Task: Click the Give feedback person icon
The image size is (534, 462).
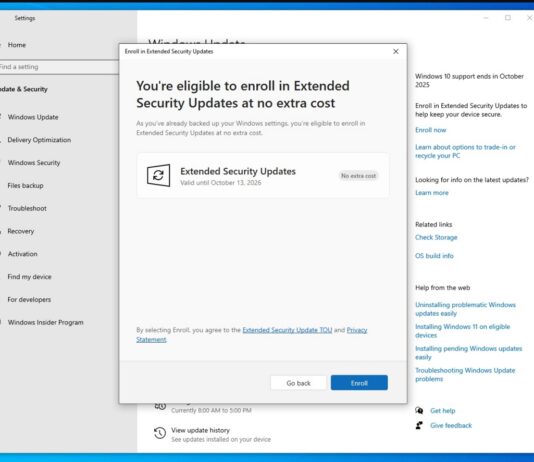Action: click(x=419, y=425)
